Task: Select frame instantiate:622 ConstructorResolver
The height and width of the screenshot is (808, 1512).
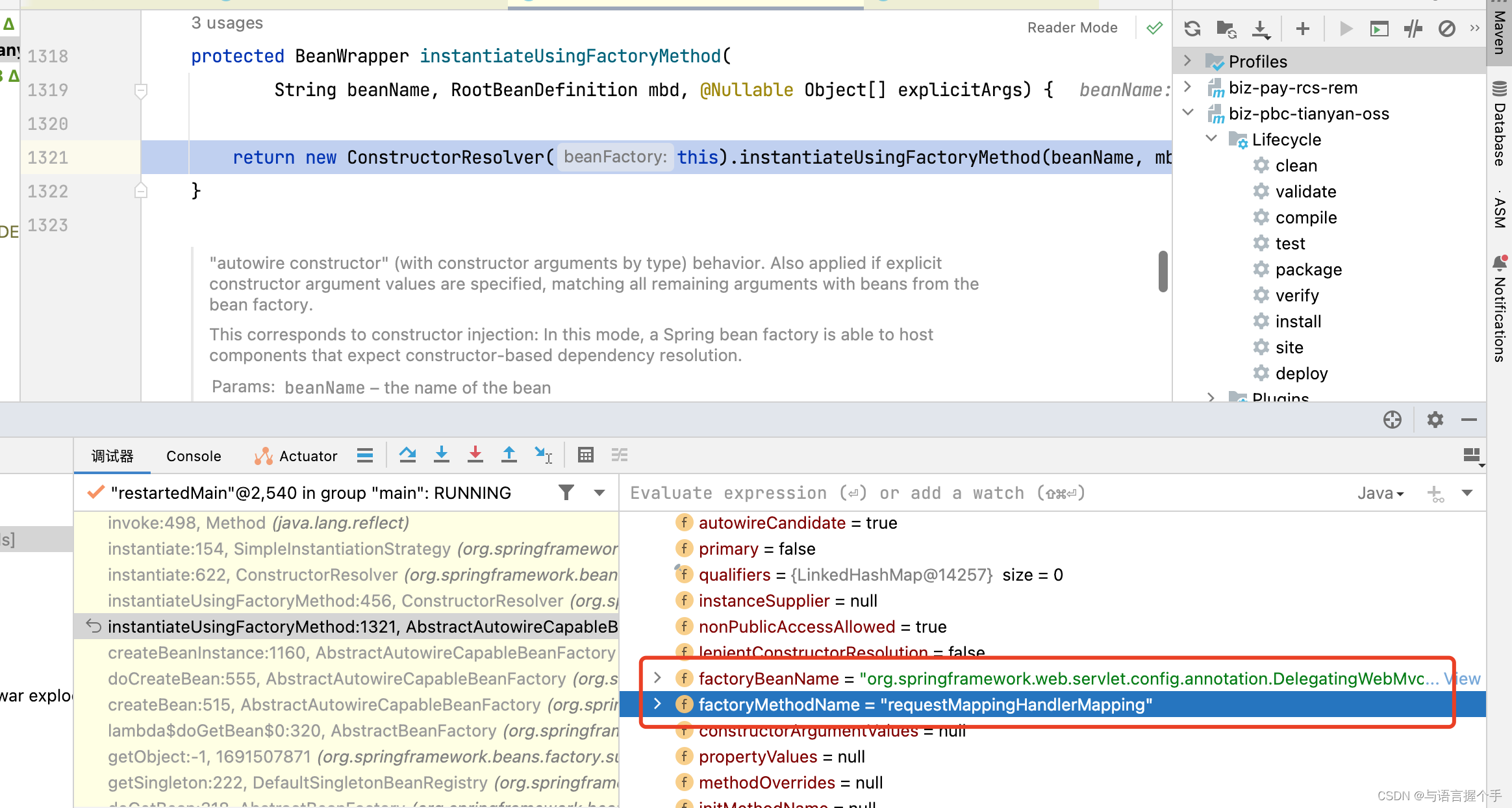Action: [x=346, y=575]
